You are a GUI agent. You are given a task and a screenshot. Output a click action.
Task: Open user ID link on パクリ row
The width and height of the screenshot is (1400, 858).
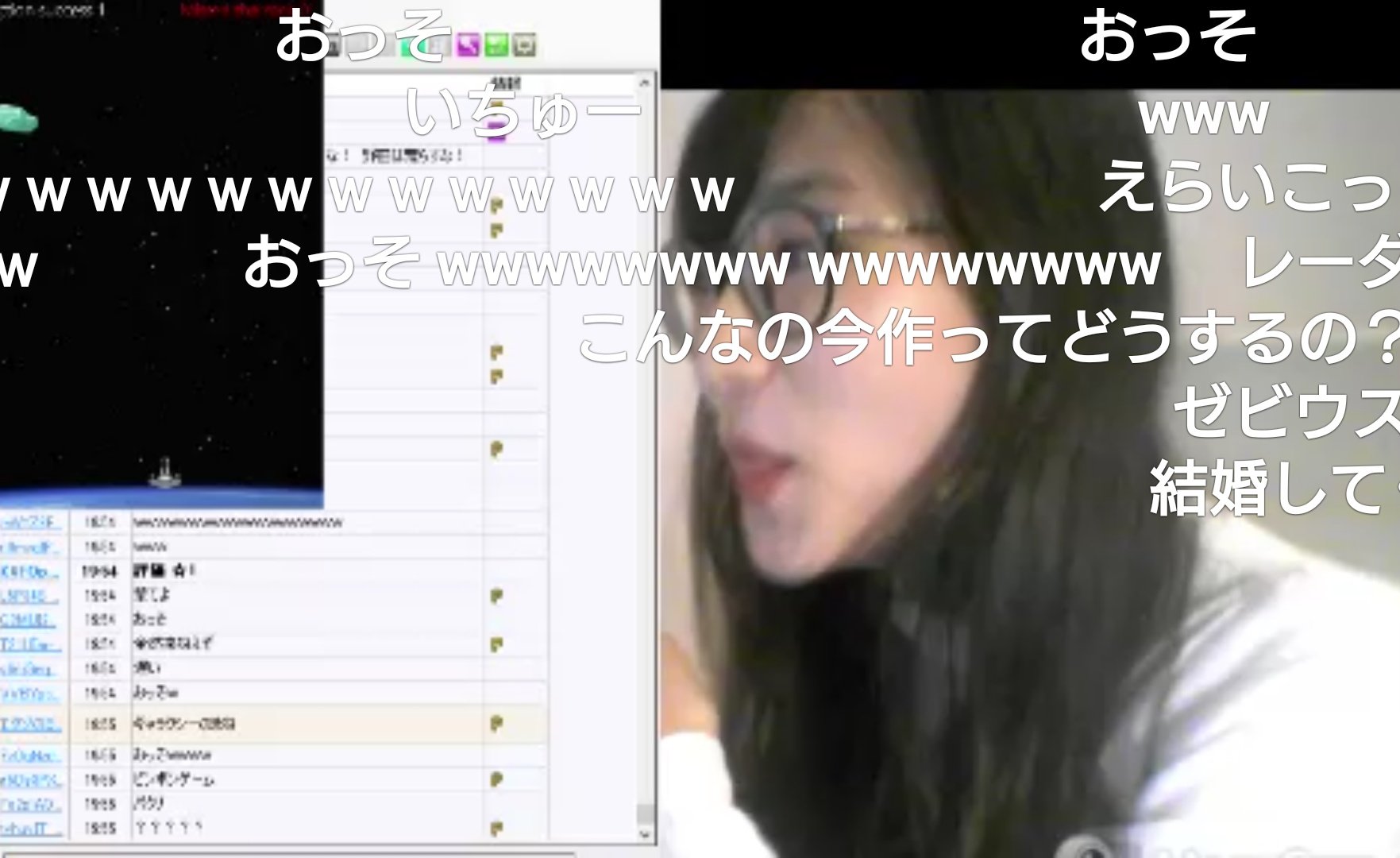click(30, 804)
